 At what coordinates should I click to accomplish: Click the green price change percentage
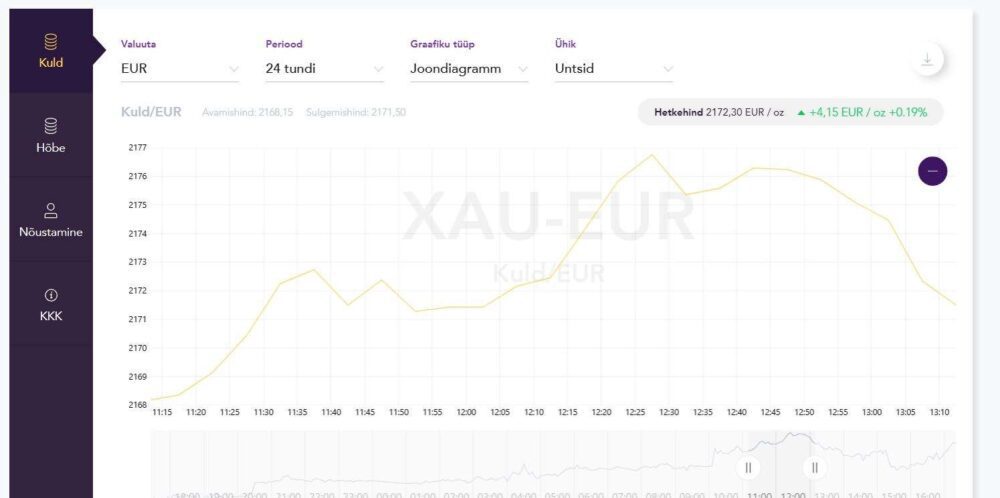click(908, 112)
